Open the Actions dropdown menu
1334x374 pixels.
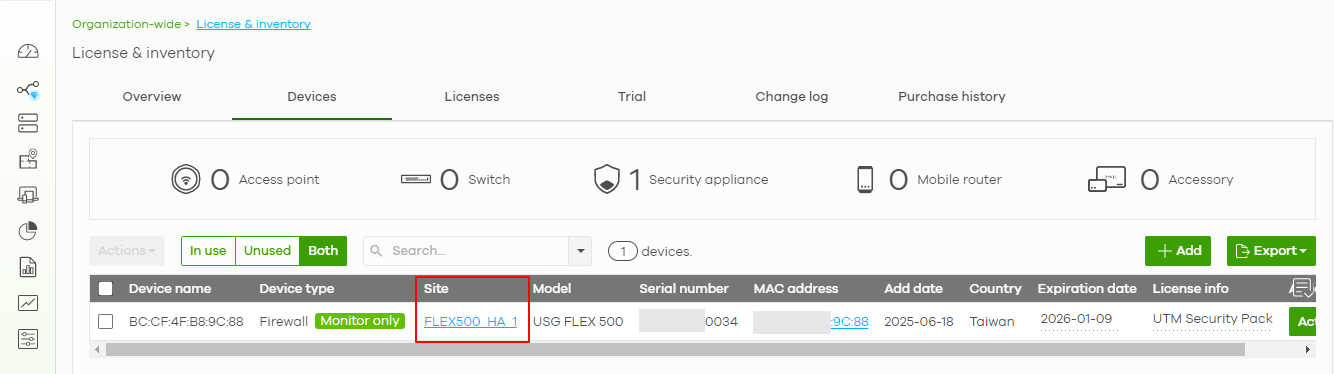[126, 251]
